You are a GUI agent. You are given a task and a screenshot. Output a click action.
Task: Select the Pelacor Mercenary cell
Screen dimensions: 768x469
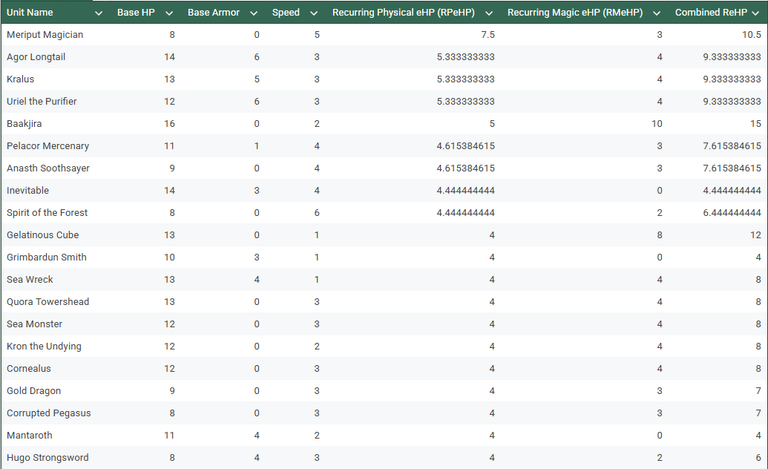(x=54, y=146)
